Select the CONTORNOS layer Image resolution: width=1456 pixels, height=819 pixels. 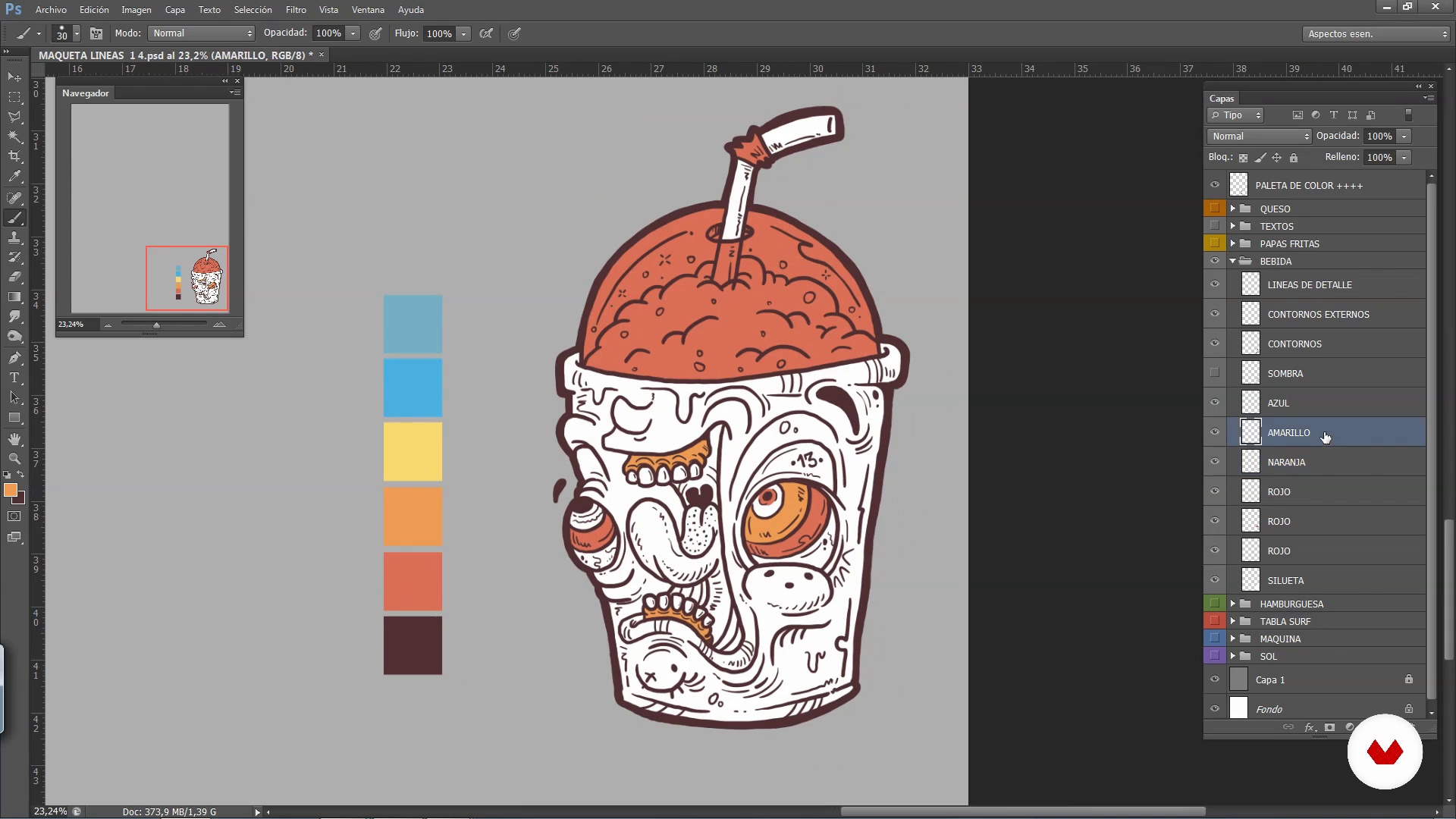click(x=1326, y=344)
